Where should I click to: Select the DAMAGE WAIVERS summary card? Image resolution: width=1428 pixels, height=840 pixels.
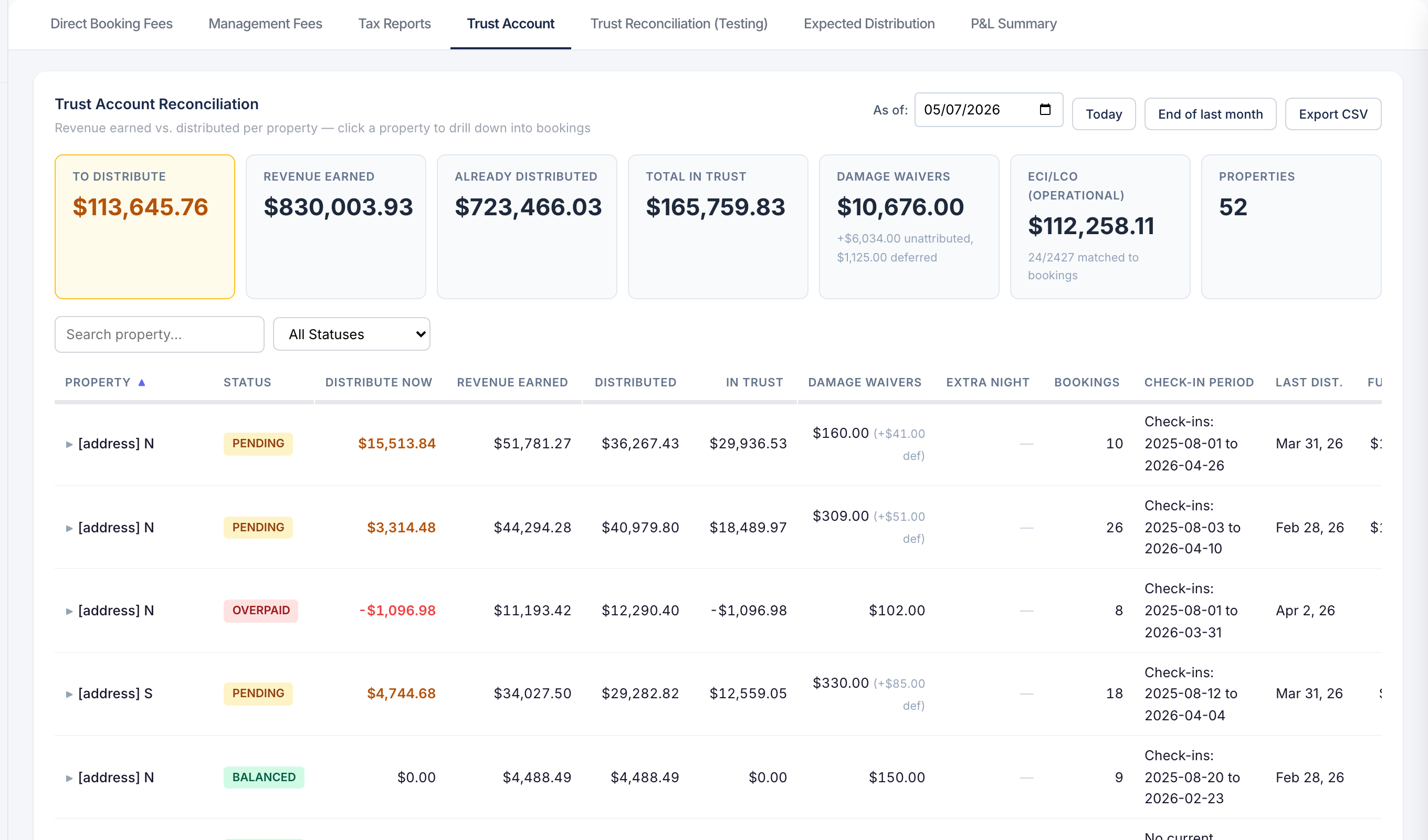pyautogui.click(x=909, y=227)
